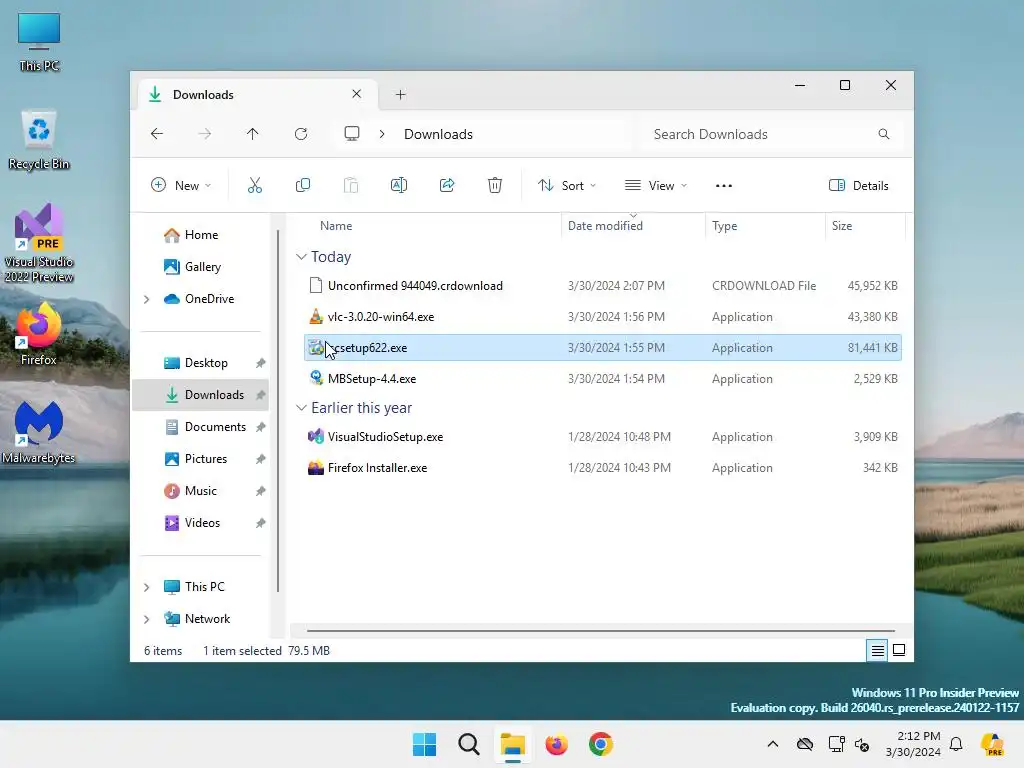
Task: Open Visual Studio 2022 Preview shortcut
Action: pyautogui.click(x=39, y=243)
